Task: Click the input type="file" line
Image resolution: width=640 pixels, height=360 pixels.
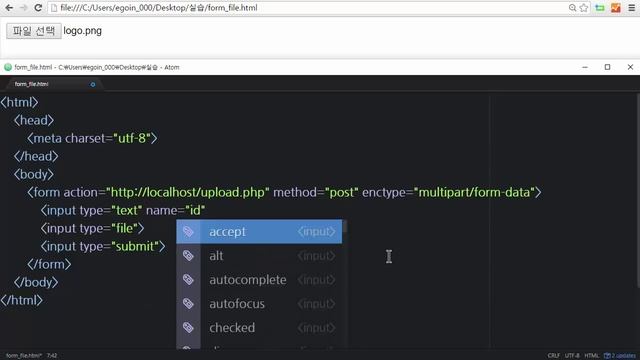Action: coord(92,228)
